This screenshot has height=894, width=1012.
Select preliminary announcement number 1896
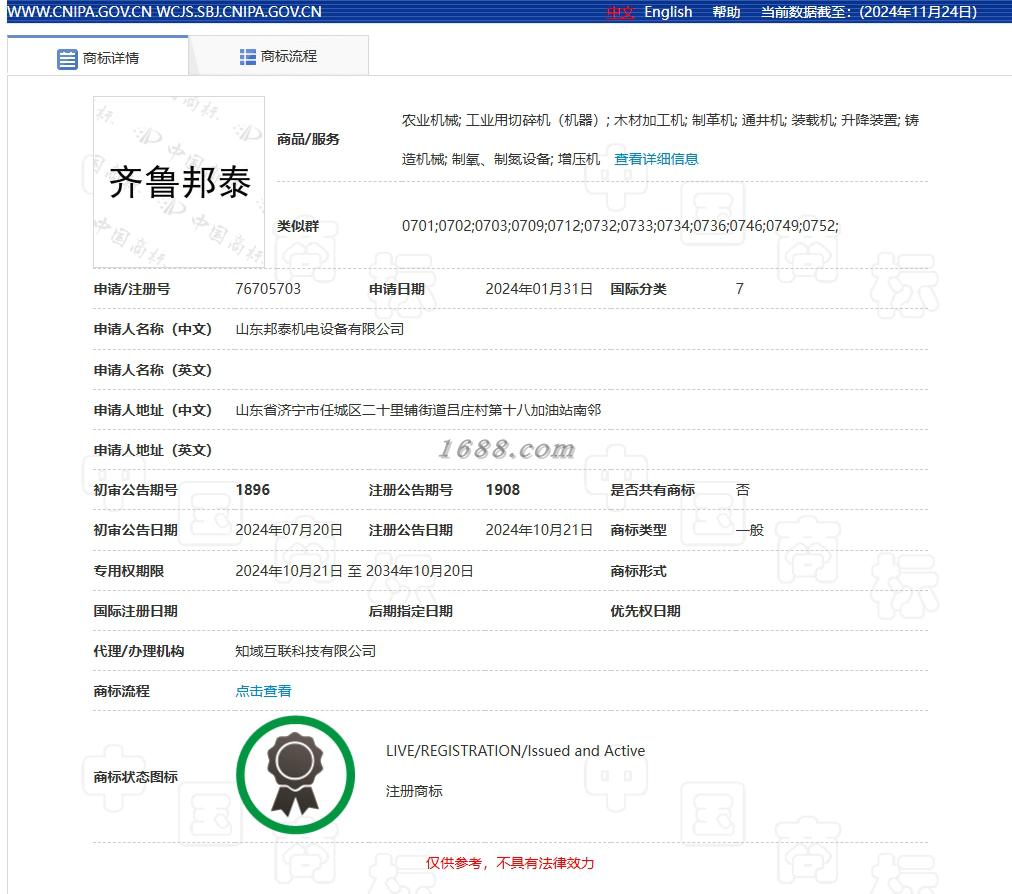pyautogui.click(x=252, y=490)
